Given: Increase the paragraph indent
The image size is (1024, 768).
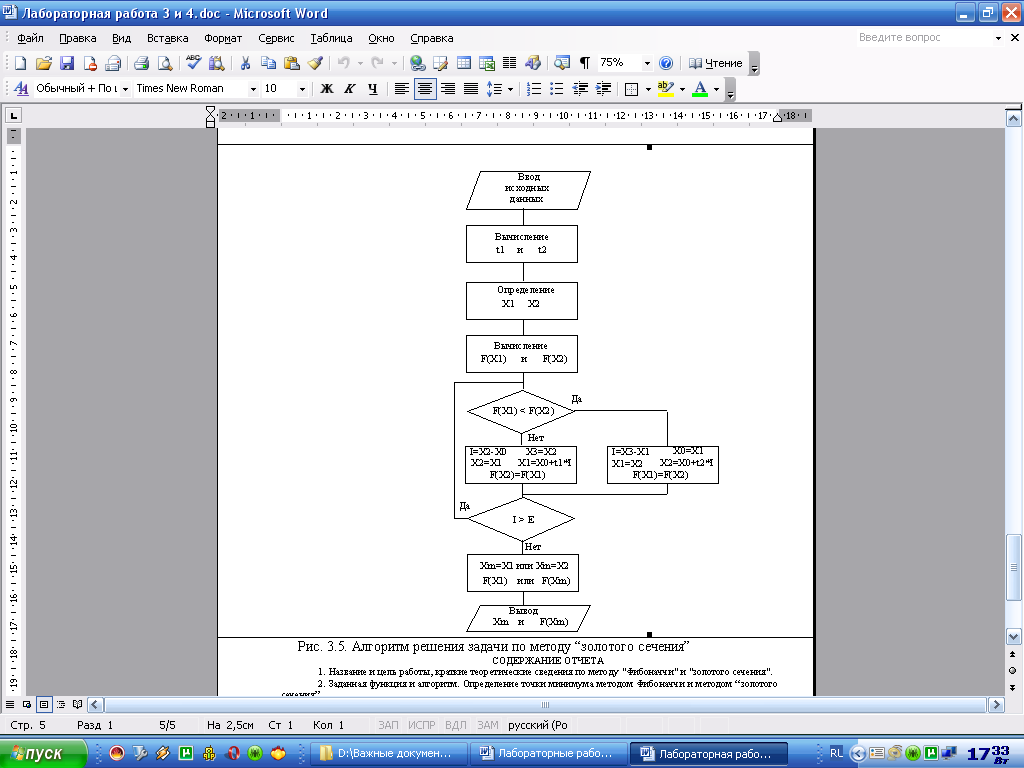Looking at the screenshot, I should click(603, 88).
